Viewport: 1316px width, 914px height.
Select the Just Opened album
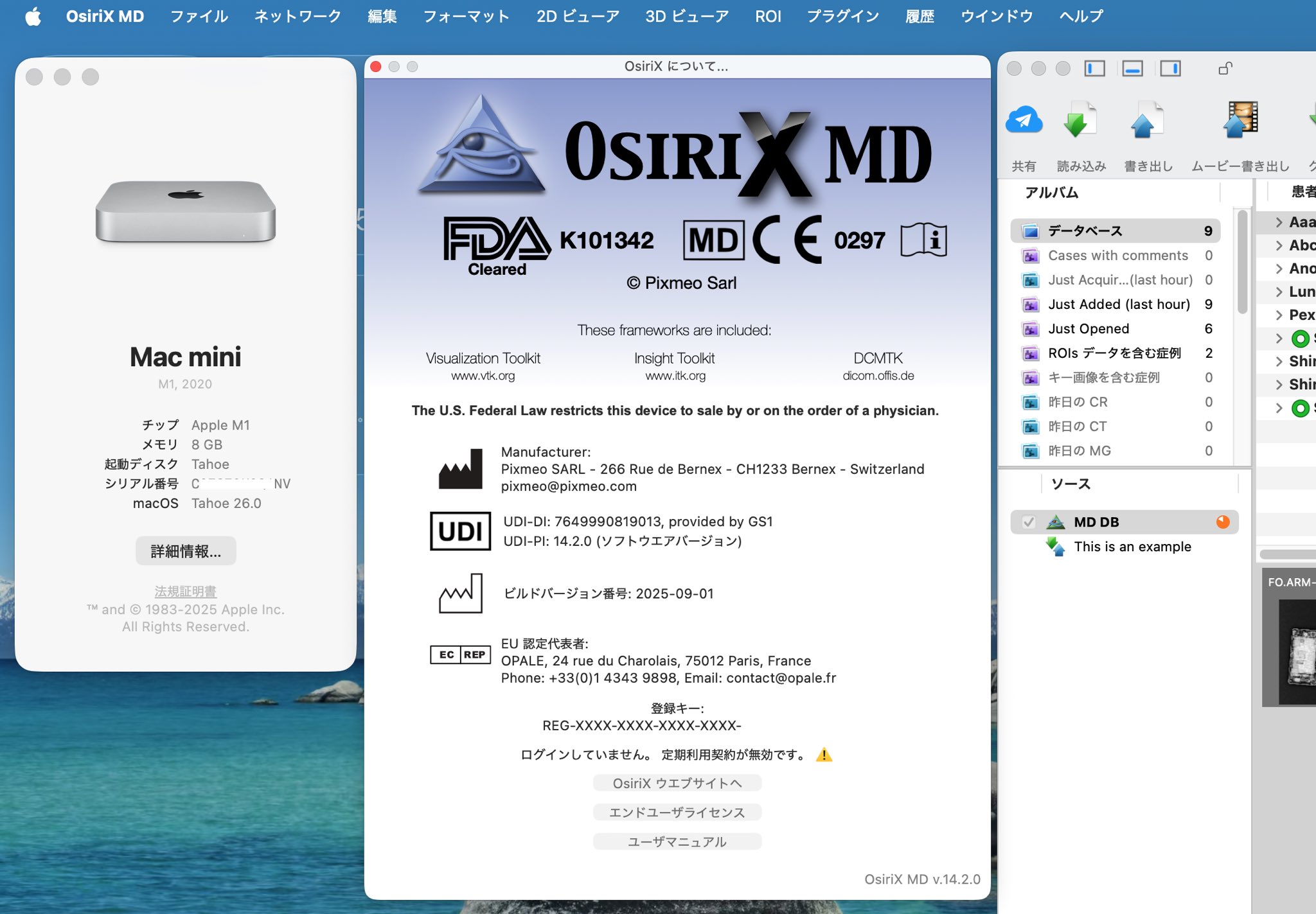[1088, 329]
